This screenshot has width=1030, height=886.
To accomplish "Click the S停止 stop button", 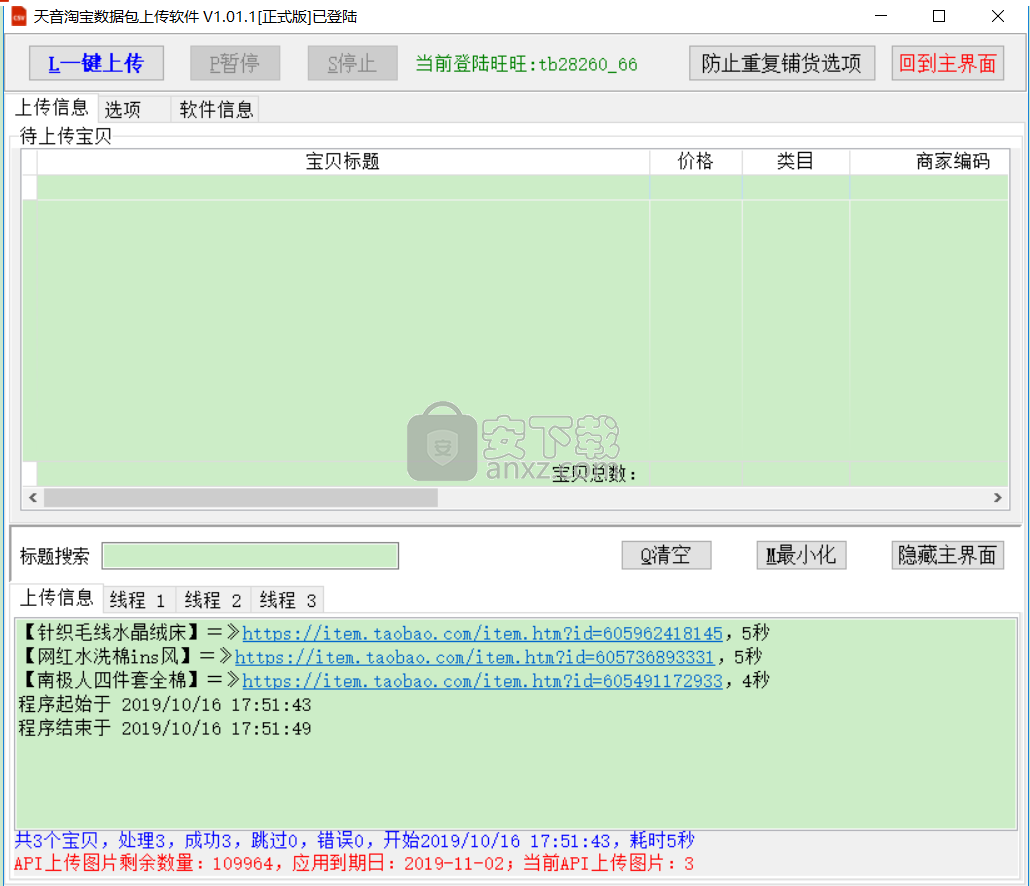I will click(x=352, y=63).
